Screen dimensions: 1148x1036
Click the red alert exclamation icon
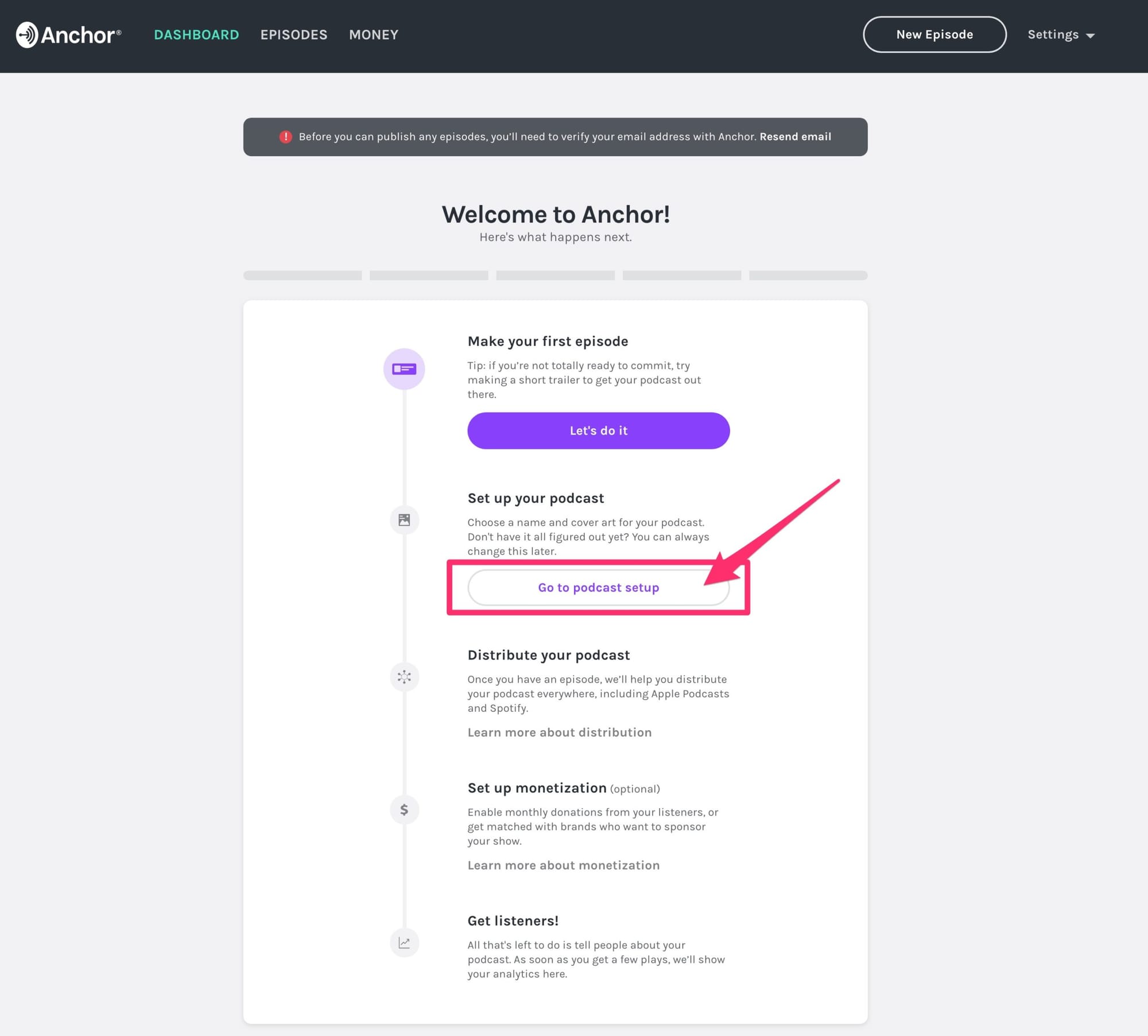tap(286, 137)
